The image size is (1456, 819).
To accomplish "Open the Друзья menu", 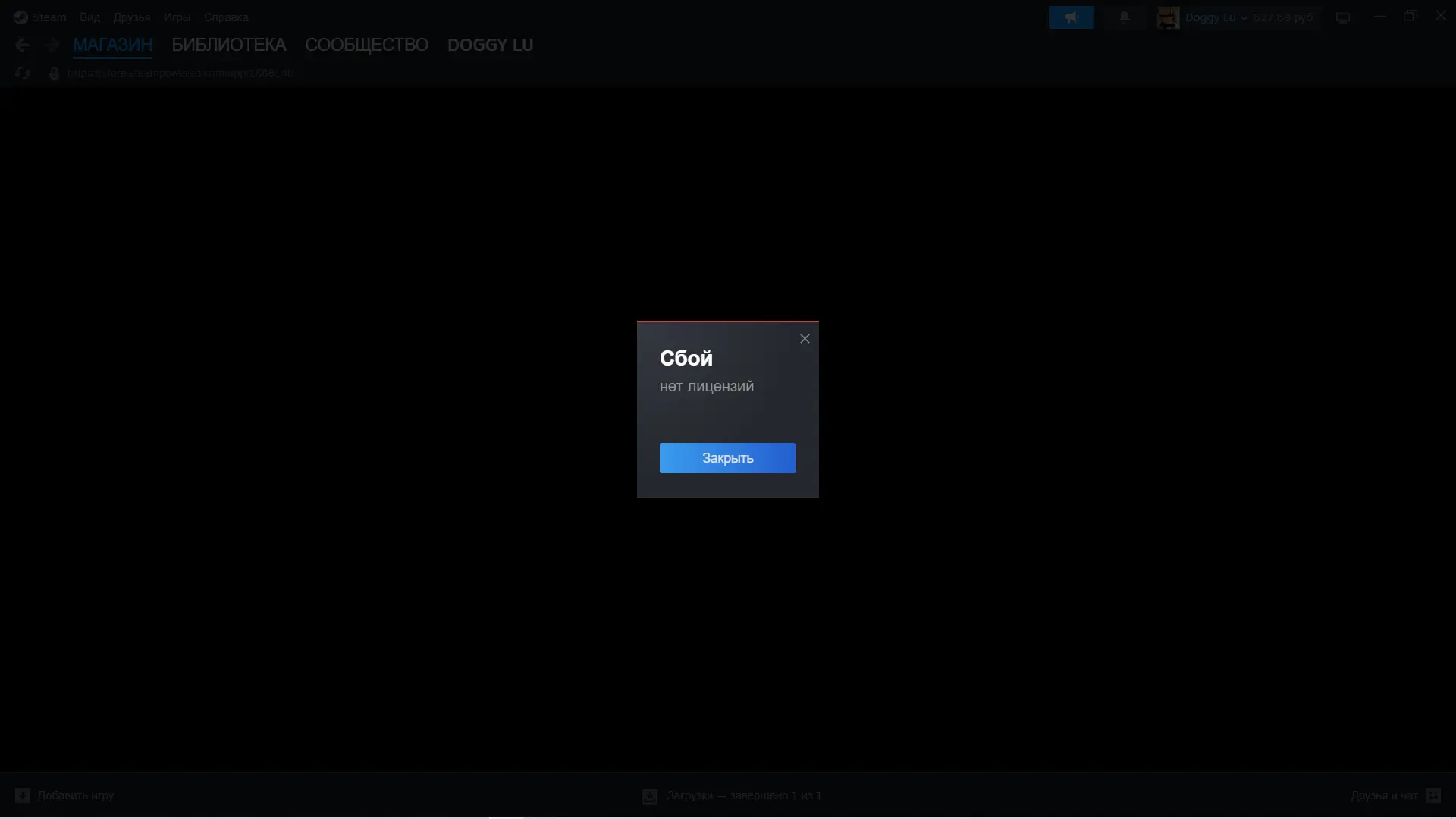I will (131, 17).
